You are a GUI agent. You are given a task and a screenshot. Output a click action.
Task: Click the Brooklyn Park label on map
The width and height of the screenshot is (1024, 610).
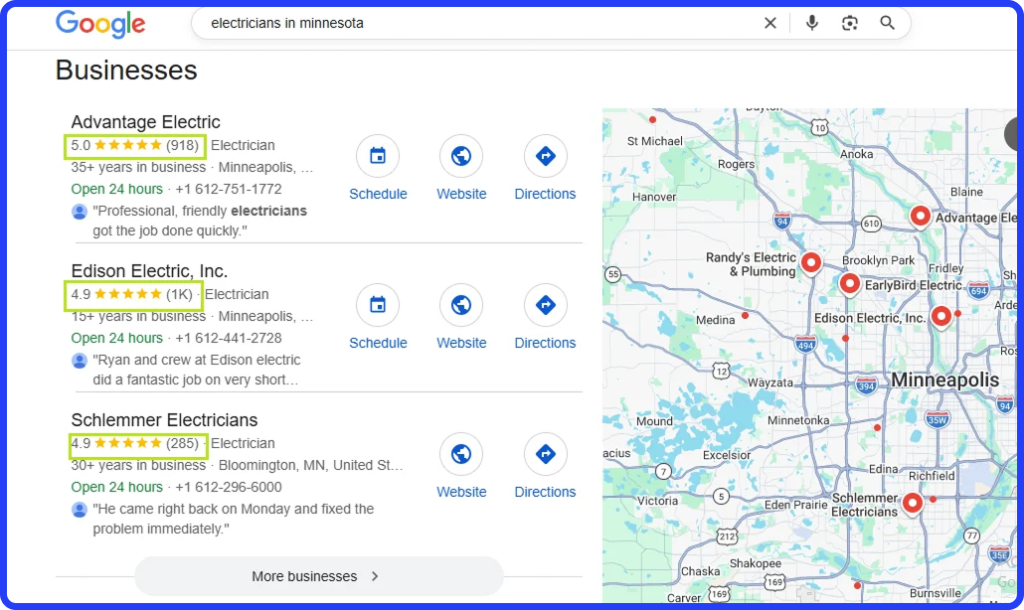878,260
